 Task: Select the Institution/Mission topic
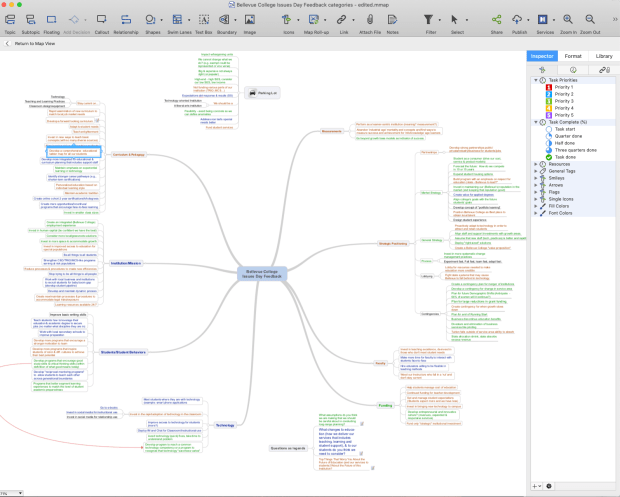pos(126,263)
